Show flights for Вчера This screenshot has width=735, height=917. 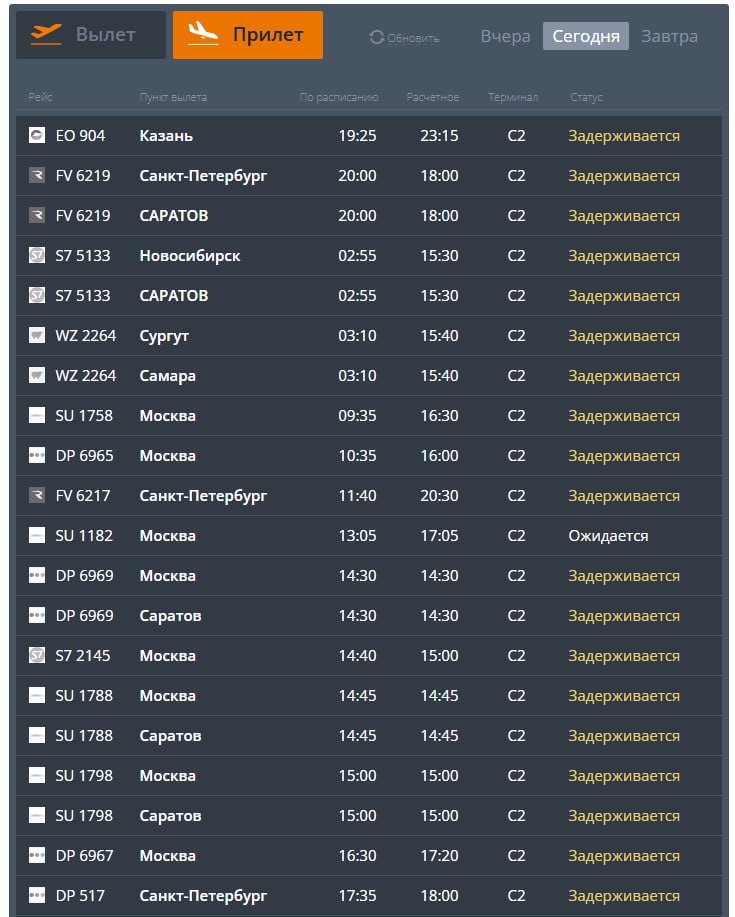click(x=505, y=36)
